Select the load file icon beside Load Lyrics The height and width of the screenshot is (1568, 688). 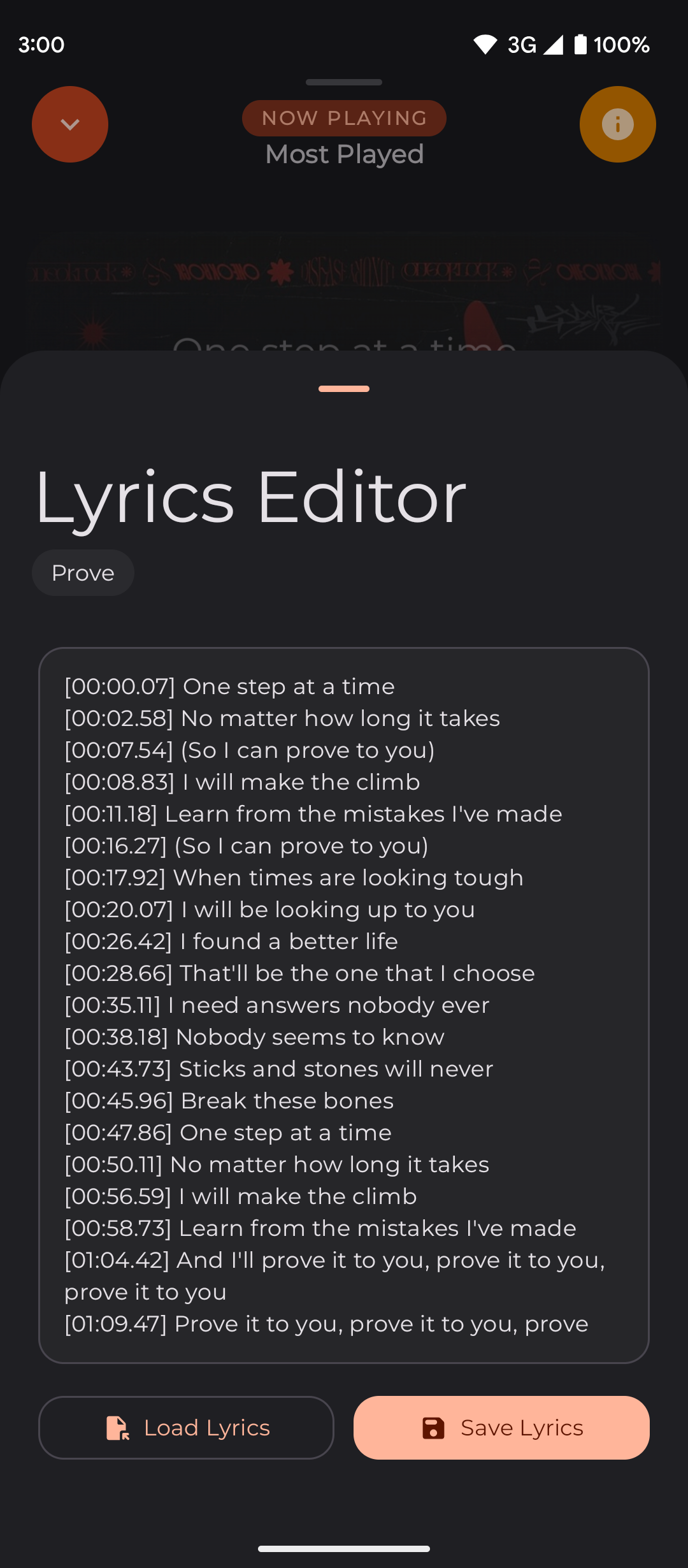click(x=118, y=1428)
